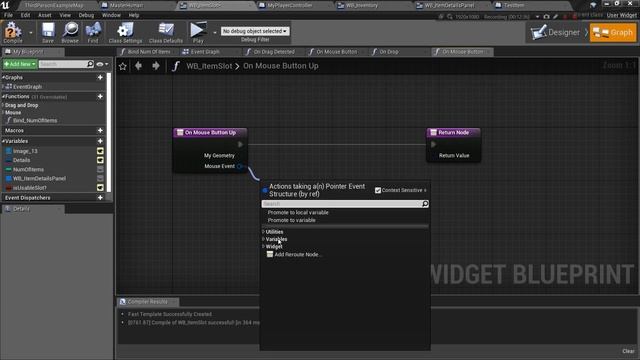Click the favorite star icon in graph

coord(122,66)
